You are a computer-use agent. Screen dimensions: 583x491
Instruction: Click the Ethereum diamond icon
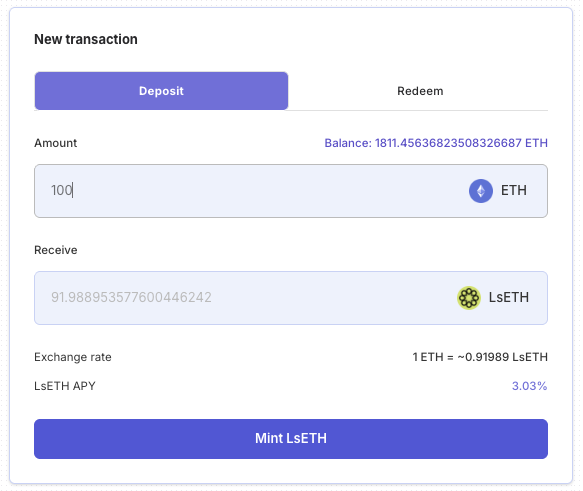tap(481, 191)
